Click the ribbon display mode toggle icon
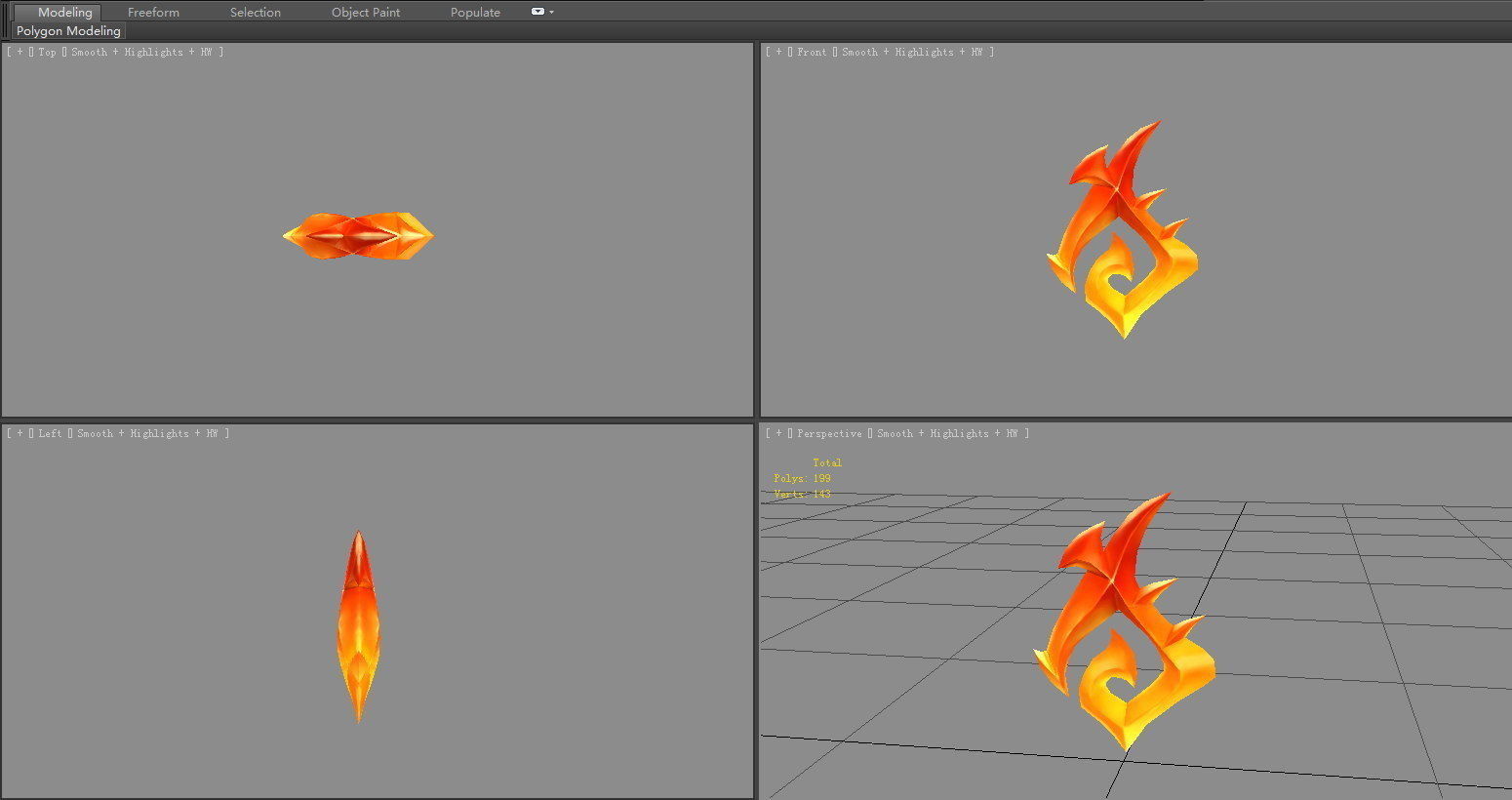 tap(537, 12)
